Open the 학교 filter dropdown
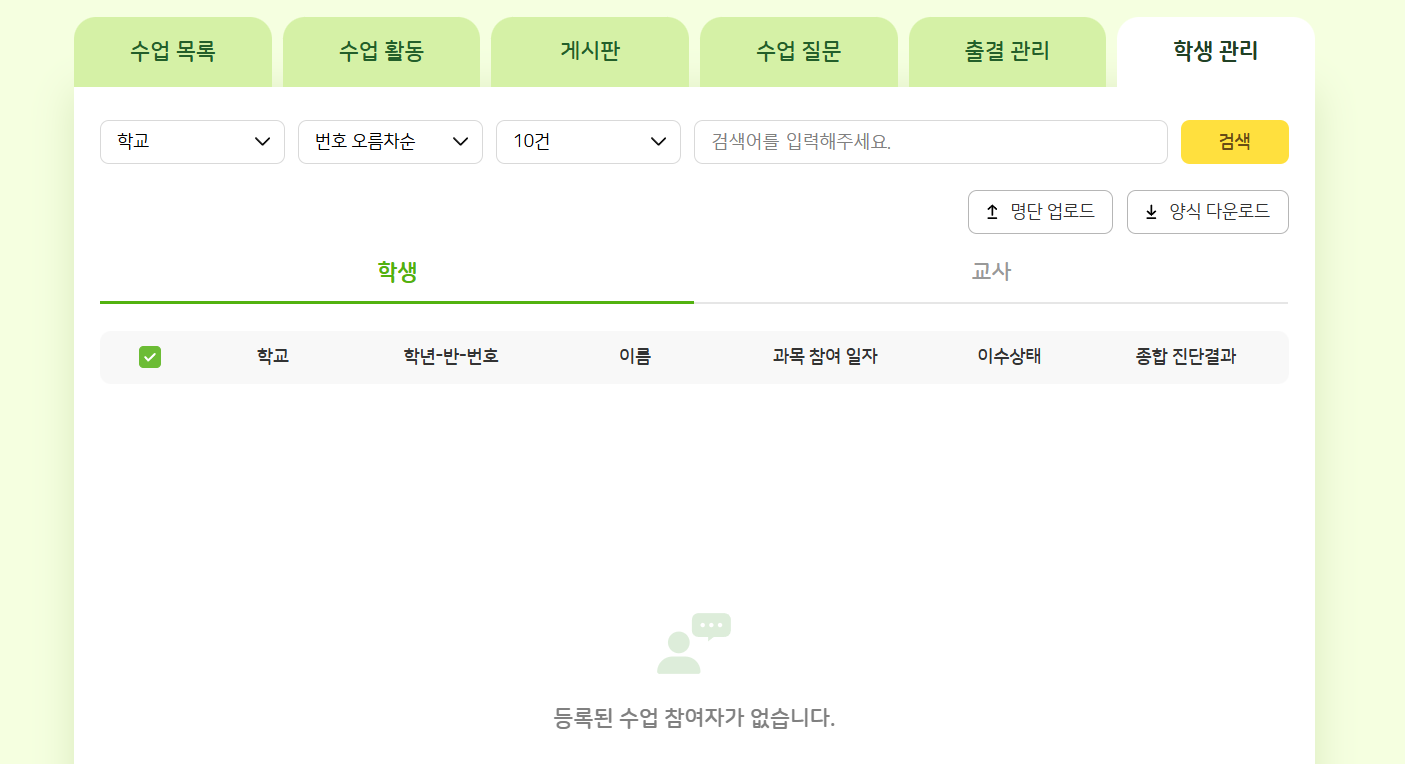Screen dimensions: 1405x764 (192, 142)
